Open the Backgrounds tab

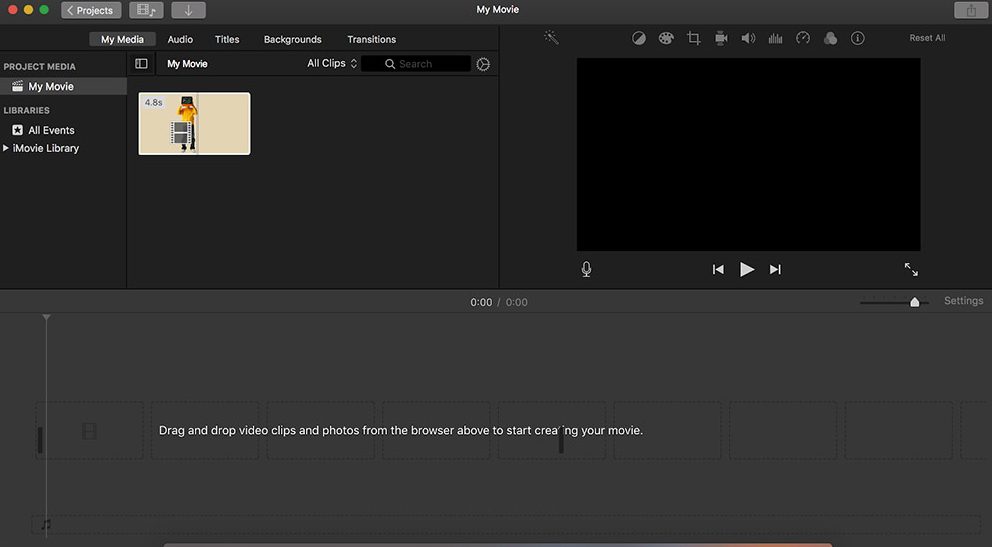292,39
